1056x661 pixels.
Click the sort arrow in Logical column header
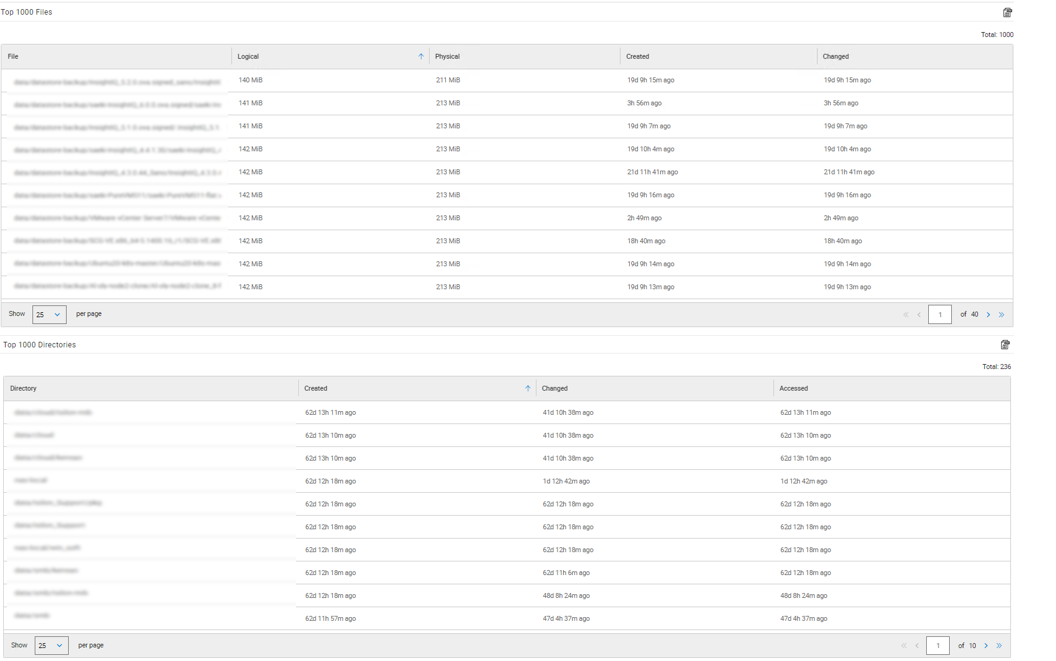420,57
